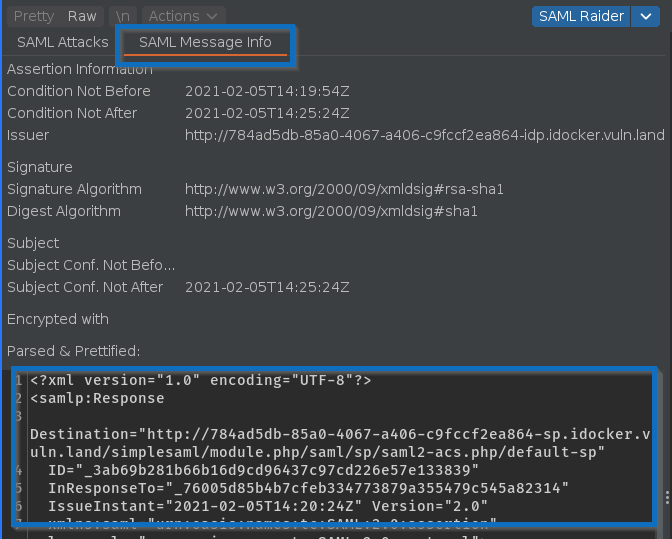Click the Issuer label
This screenshot has width=672, height=539.
[28, 135]
